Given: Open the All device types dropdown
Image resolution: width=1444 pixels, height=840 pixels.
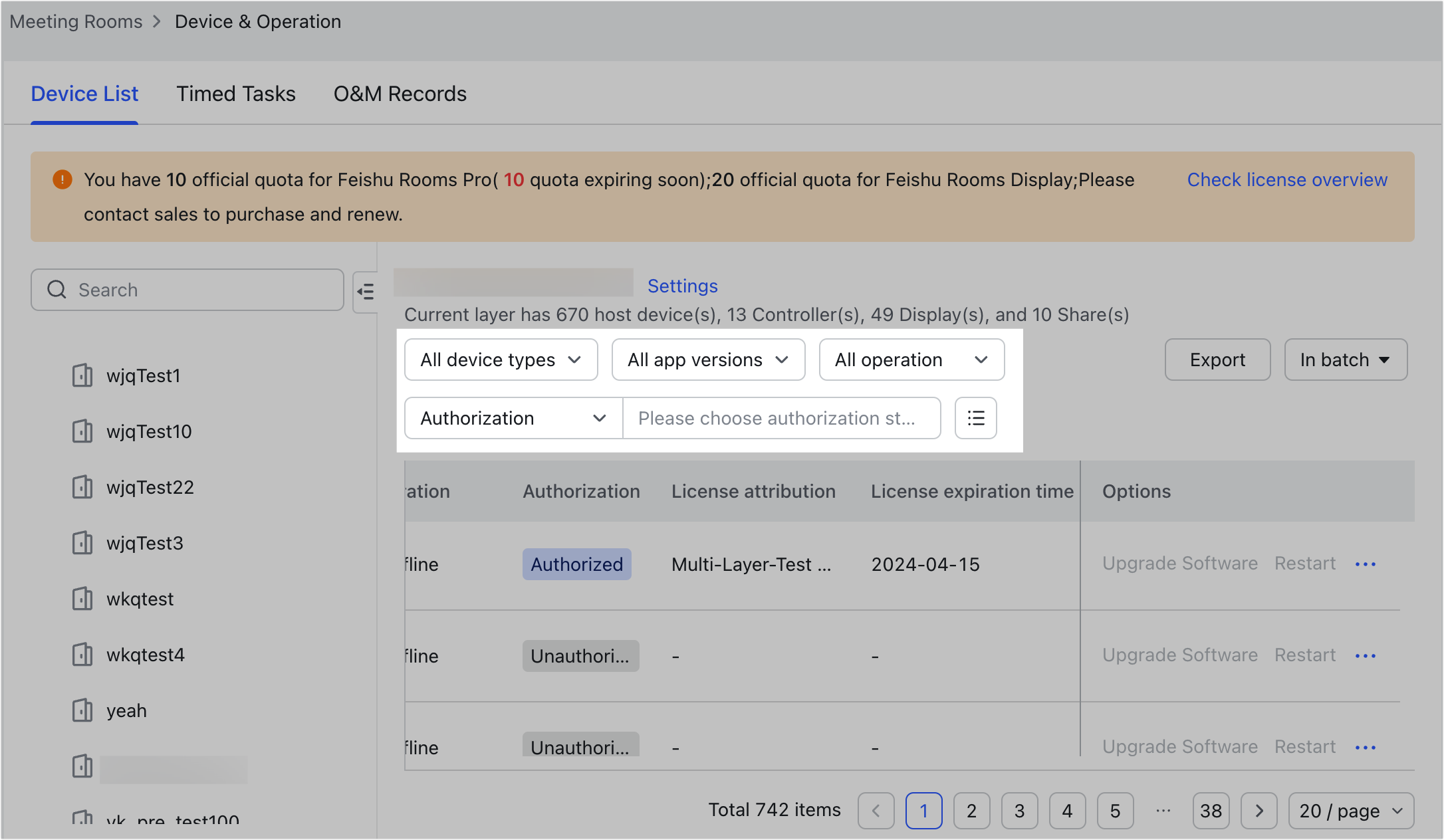Looking at the screenshot, I should tap(500, 360).
